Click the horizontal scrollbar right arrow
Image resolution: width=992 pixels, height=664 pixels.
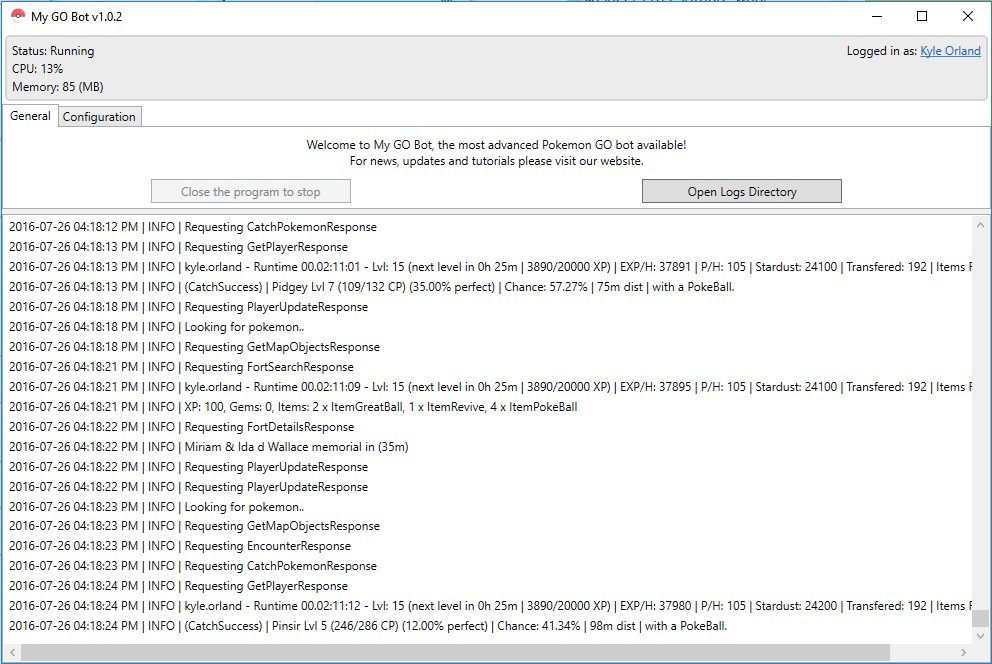coord(964,652)
